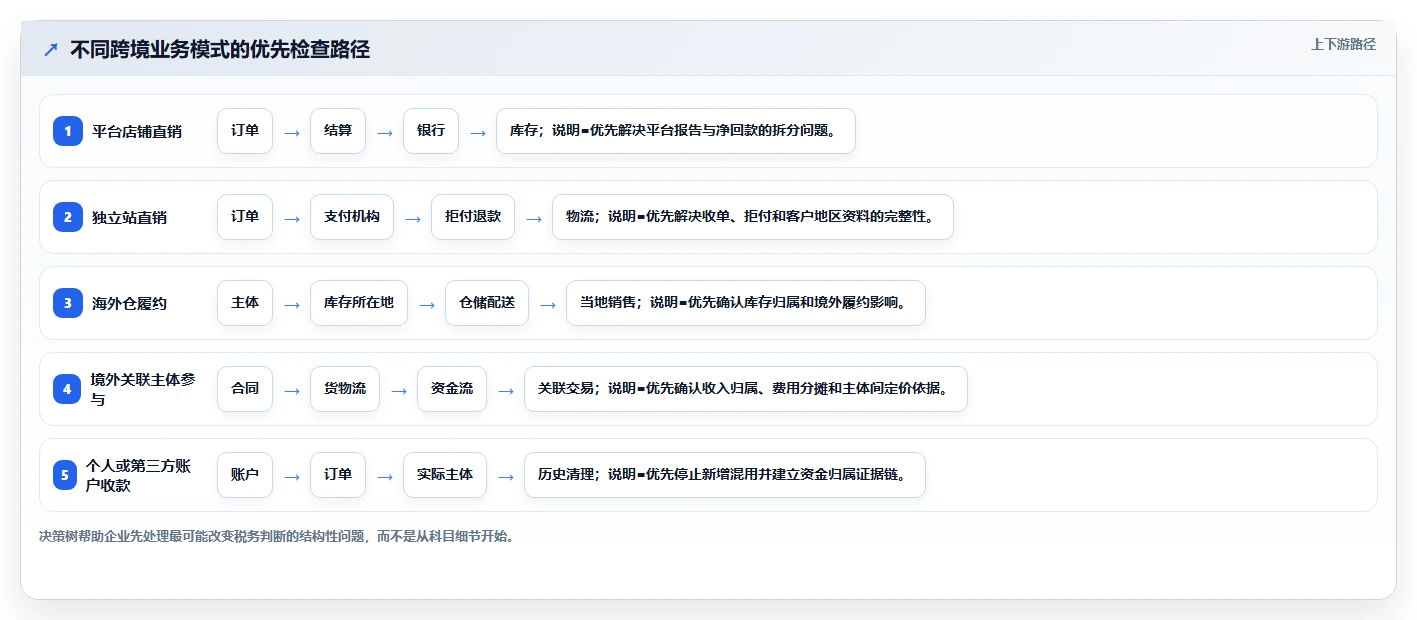Click the number 5 badge for 个人或第三方账户收款
This screenshot has height=620, width=1417.
tap(67, 475)
